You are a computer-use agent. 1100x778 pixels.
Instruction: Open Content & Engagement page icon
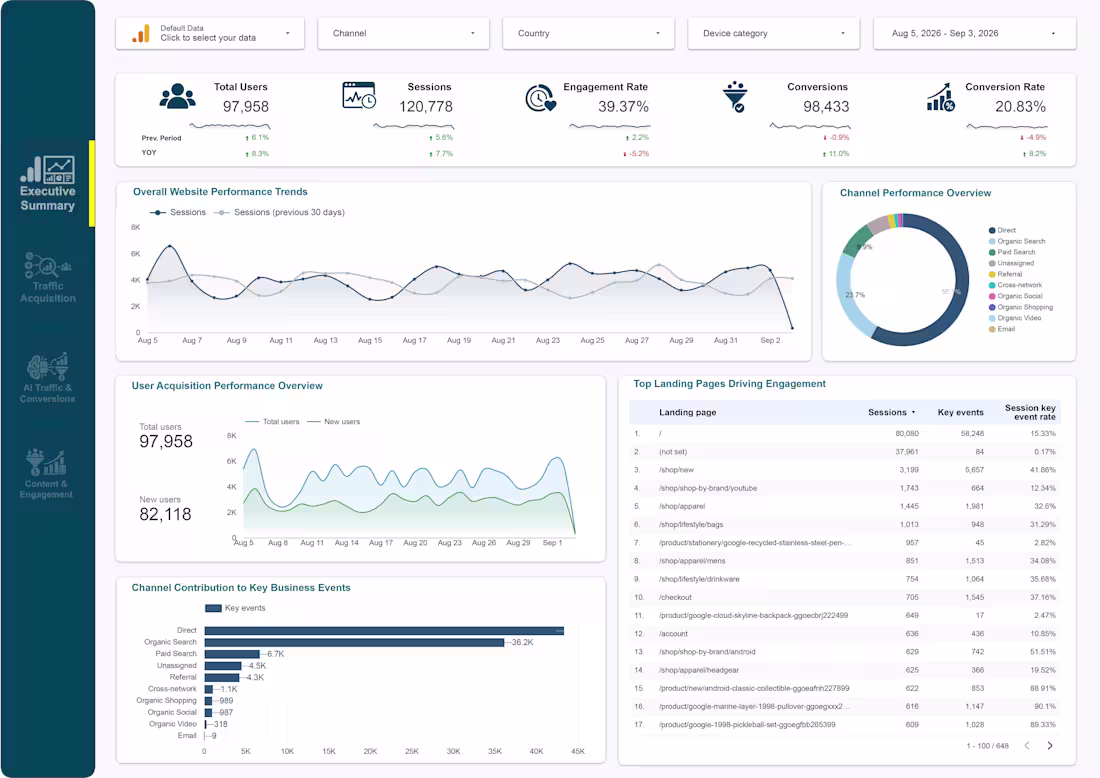pos(46,463)
